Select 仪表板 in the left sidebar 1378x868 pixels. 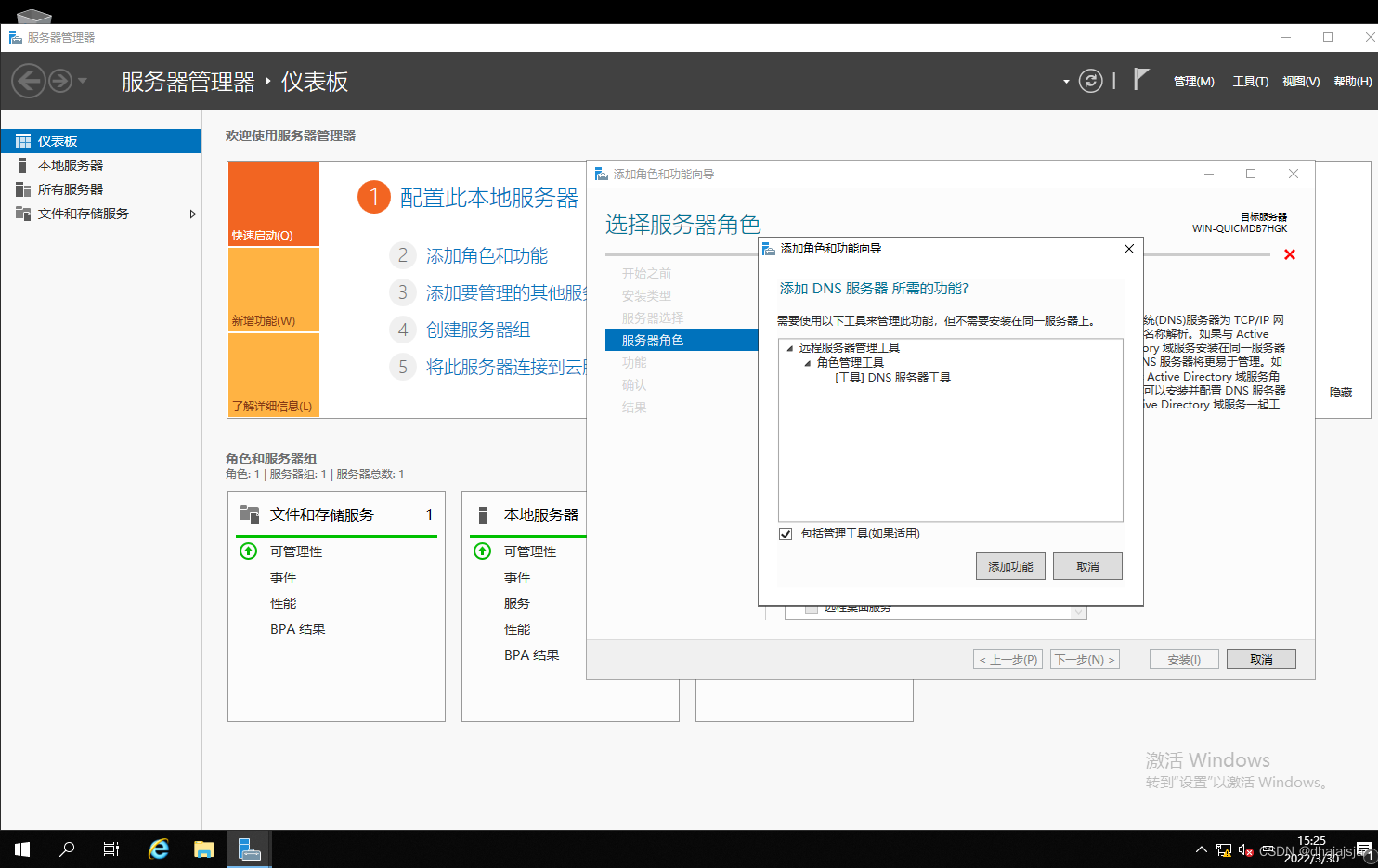(100, 141)
